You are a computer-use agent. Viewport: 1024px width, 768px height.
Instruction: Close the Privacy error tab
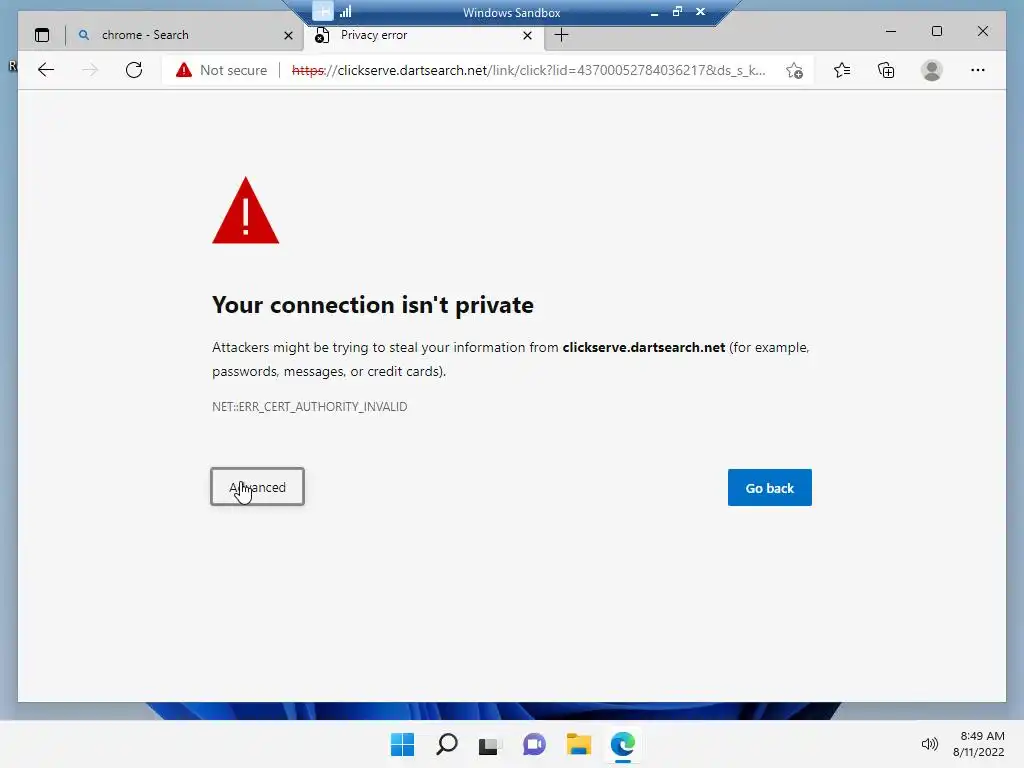[x=528, y=35]
